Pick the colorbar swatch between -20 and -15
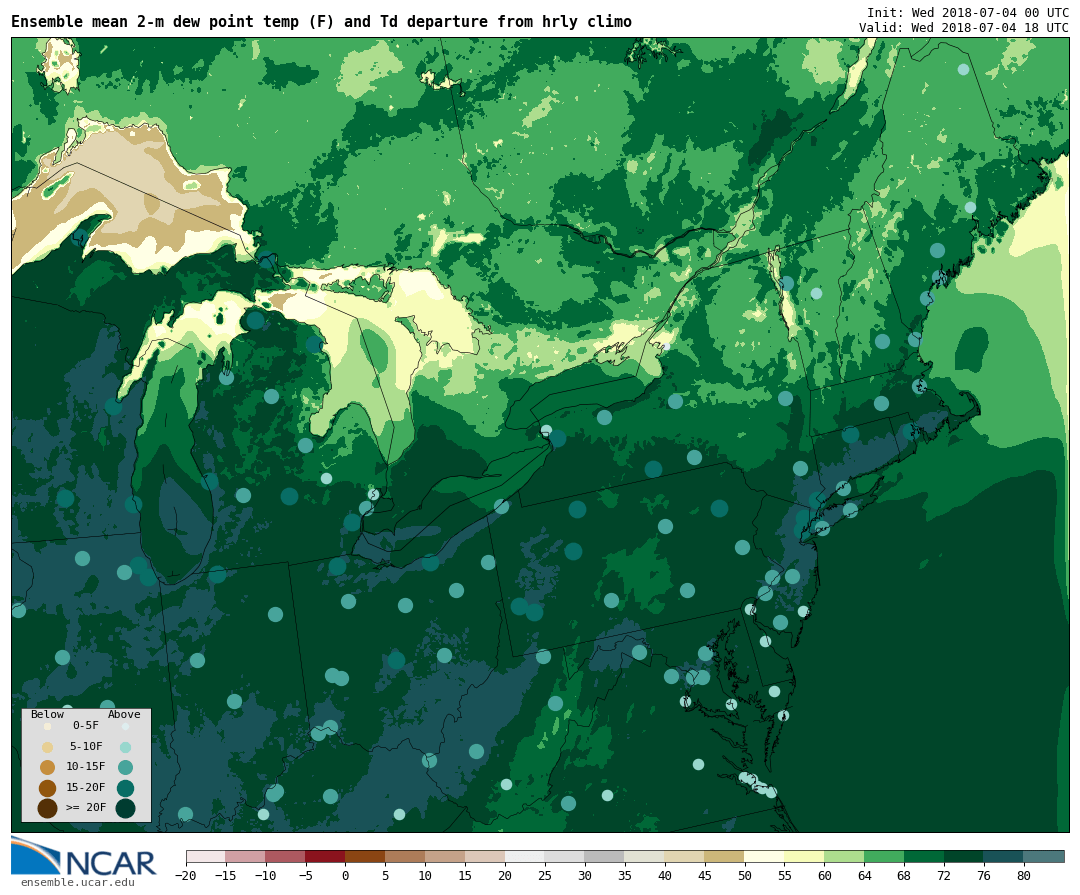 206,856
